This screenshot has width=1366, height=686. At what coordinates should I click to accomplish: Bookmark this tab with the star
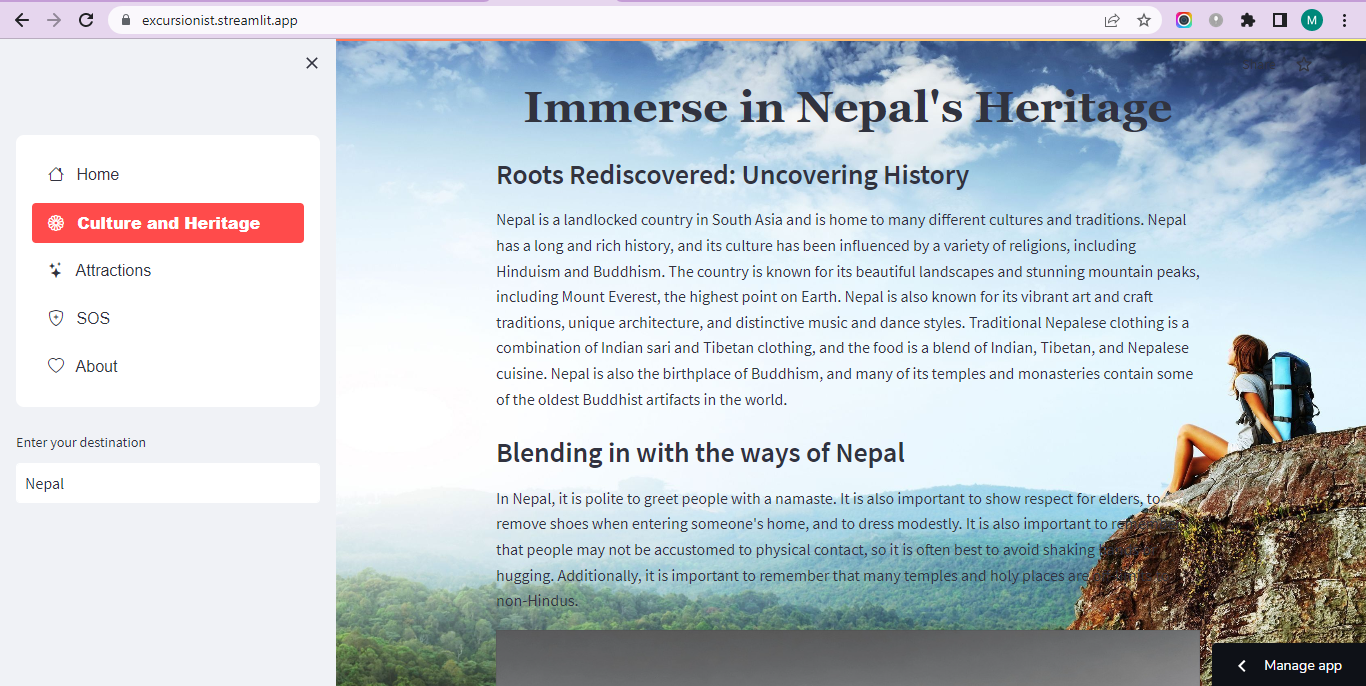(1144, 20)
